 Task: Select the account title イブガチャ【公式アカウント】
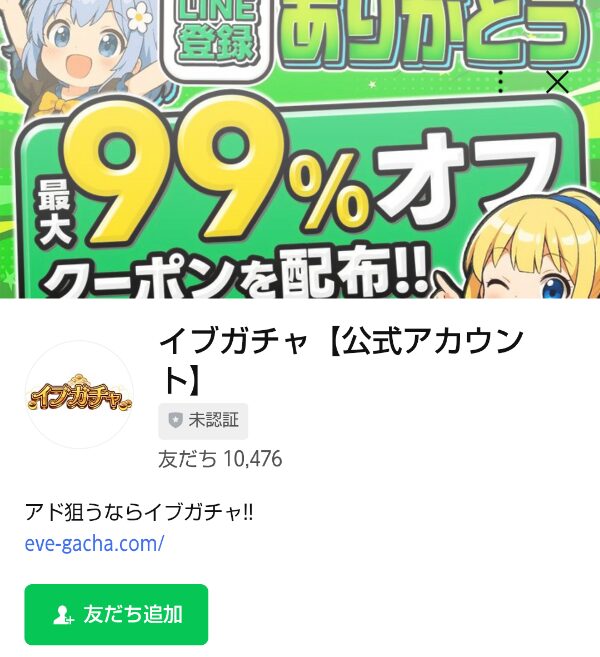tap(341, 361)
